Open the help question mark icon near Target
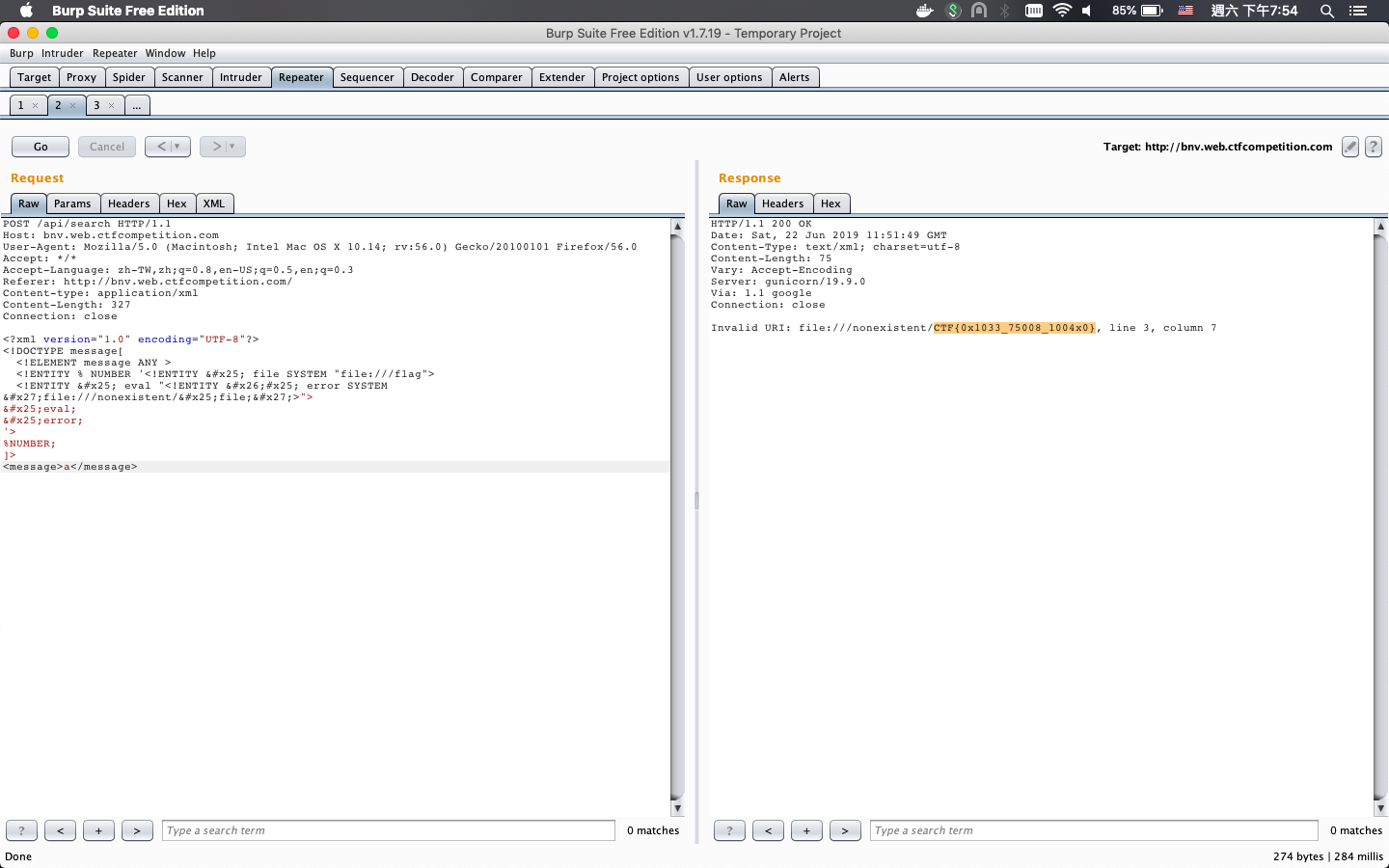This screenshot has width=1389, height=868. coord(1374,147)
